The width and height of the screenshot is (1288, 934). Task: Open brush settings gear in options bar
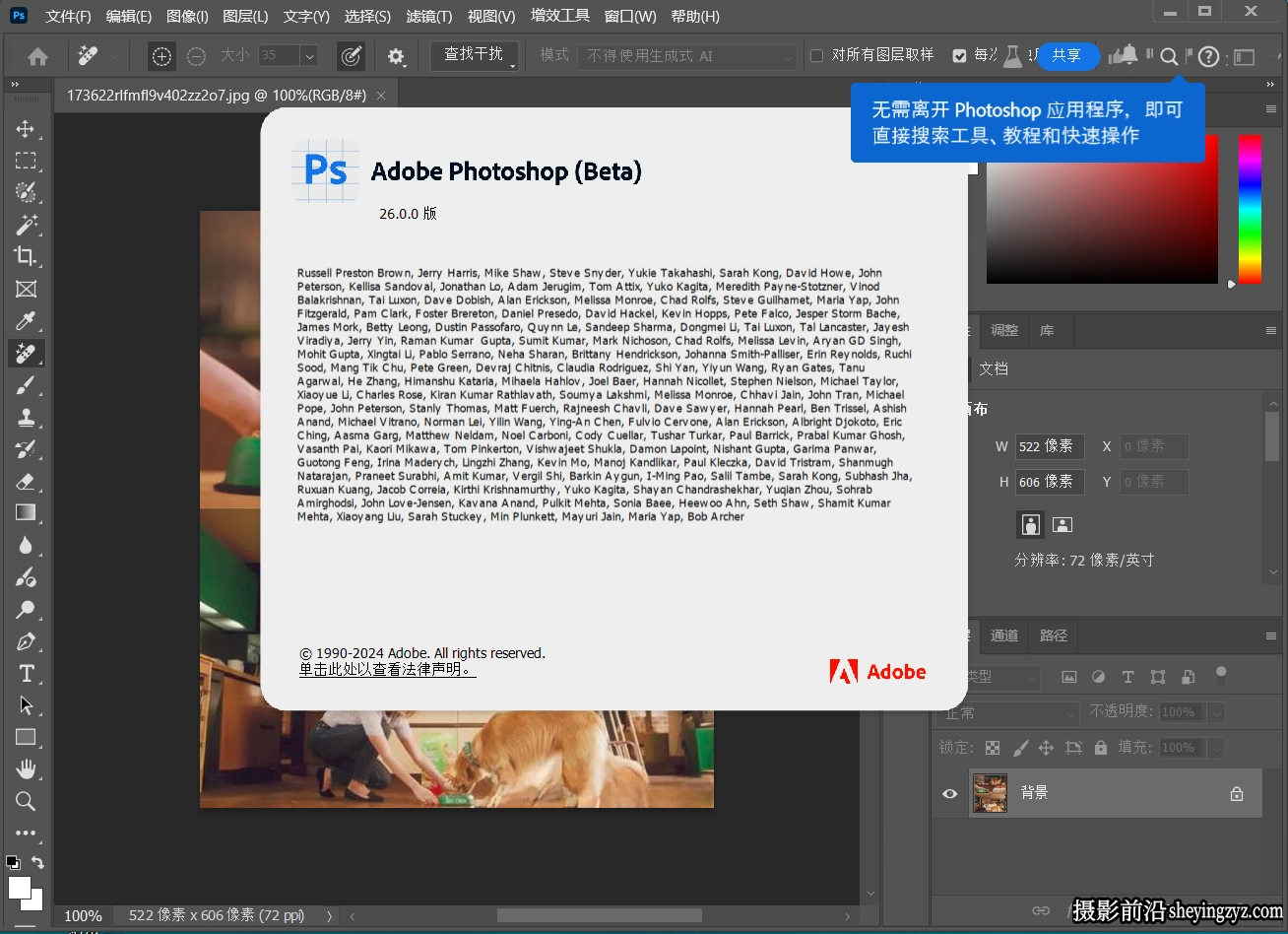[x=396, y=57]
